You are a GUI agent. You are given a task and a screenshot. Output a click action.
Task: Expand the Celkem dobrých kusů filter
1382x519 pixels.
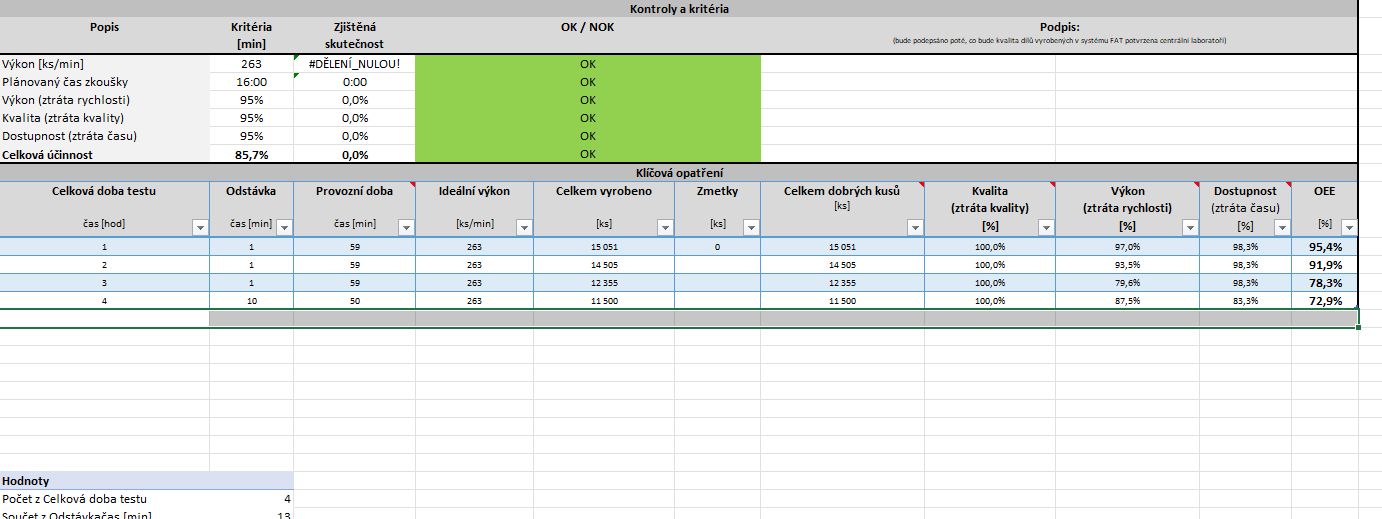click(x=914, y=228)
